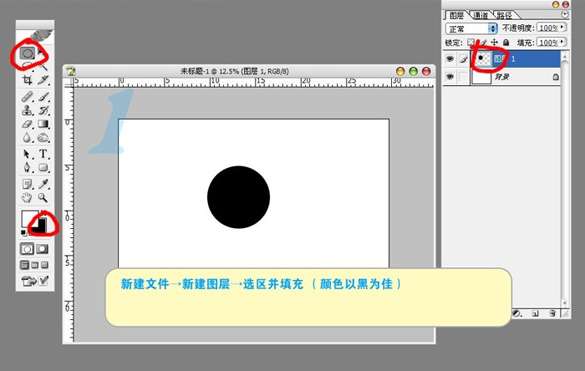Select the Zoom magnifier tool
Viewport: 585px width, 371px height.
point(43,197)
